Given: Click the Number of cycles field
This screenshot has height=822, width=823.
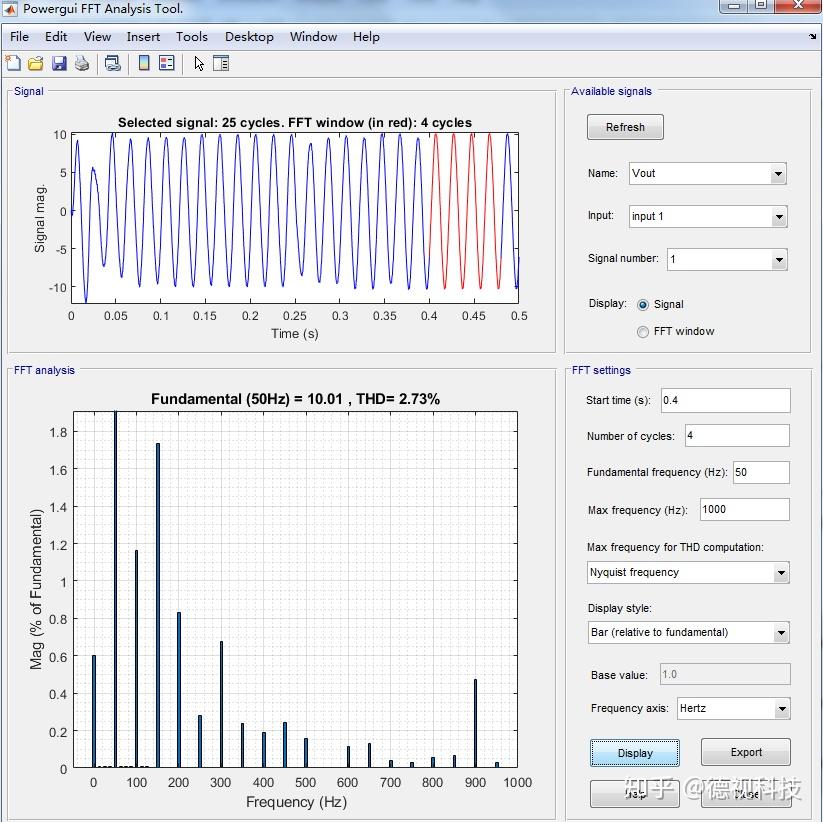Looking at the screenshot, I should [x=737, y=436].
